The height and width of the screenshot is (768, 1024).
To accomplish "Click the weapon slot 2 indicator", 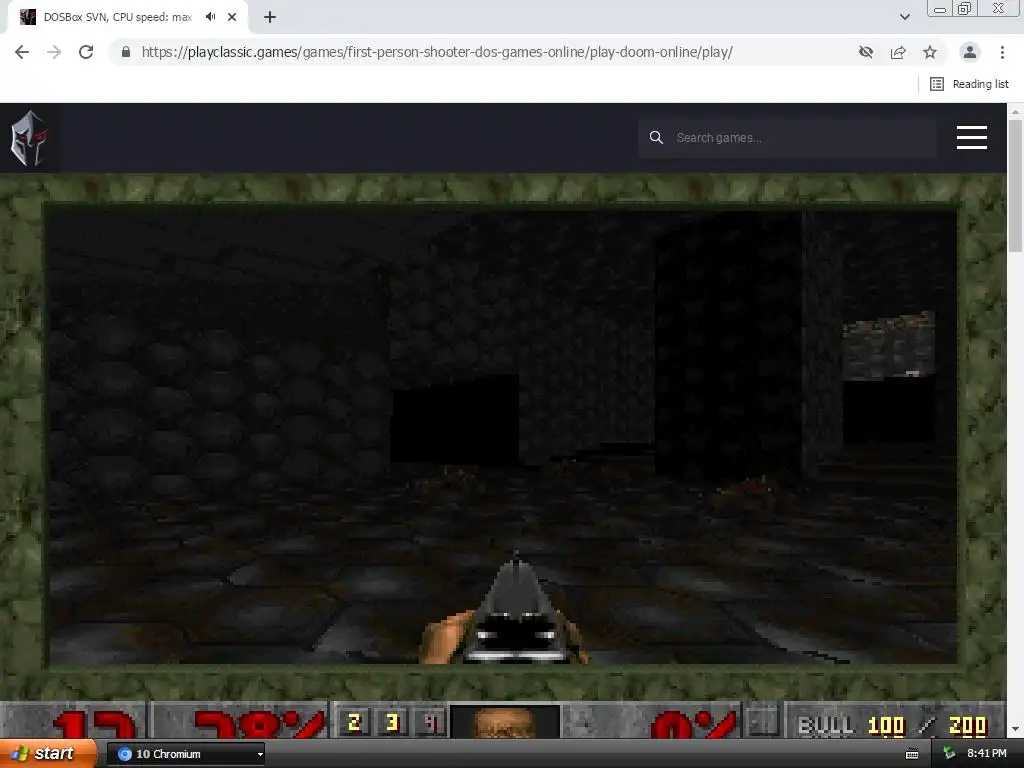I will point(355,722).
